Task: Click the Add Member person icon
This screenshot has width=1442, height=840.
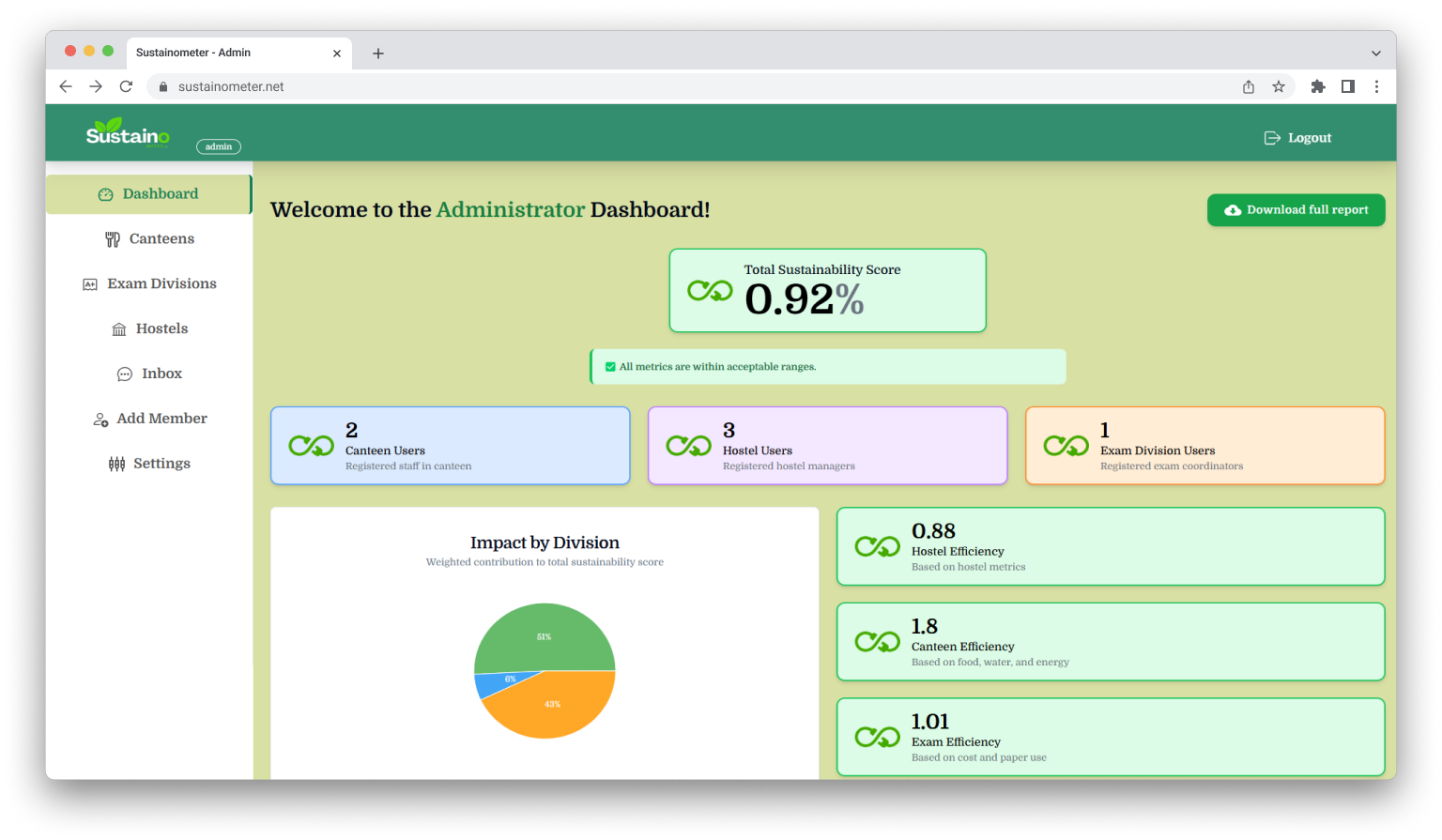Action: (x=100, y=420)
